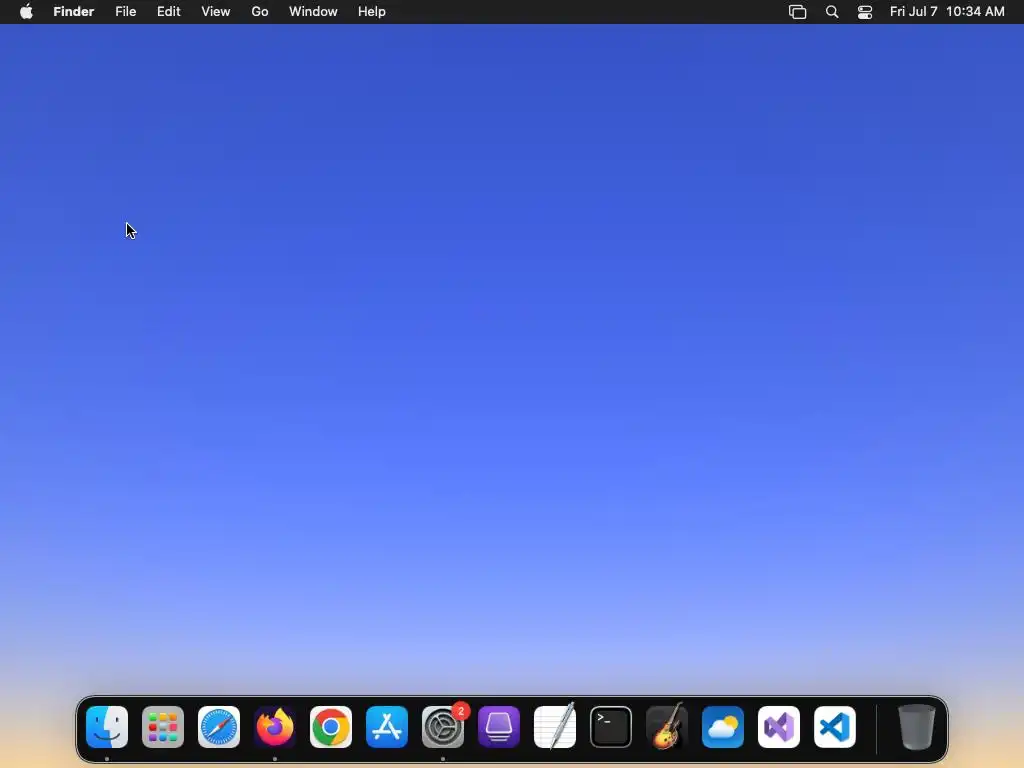Open the Edit menu
Viewport: 1024px width, 768px height.
[x=168, y=12]
